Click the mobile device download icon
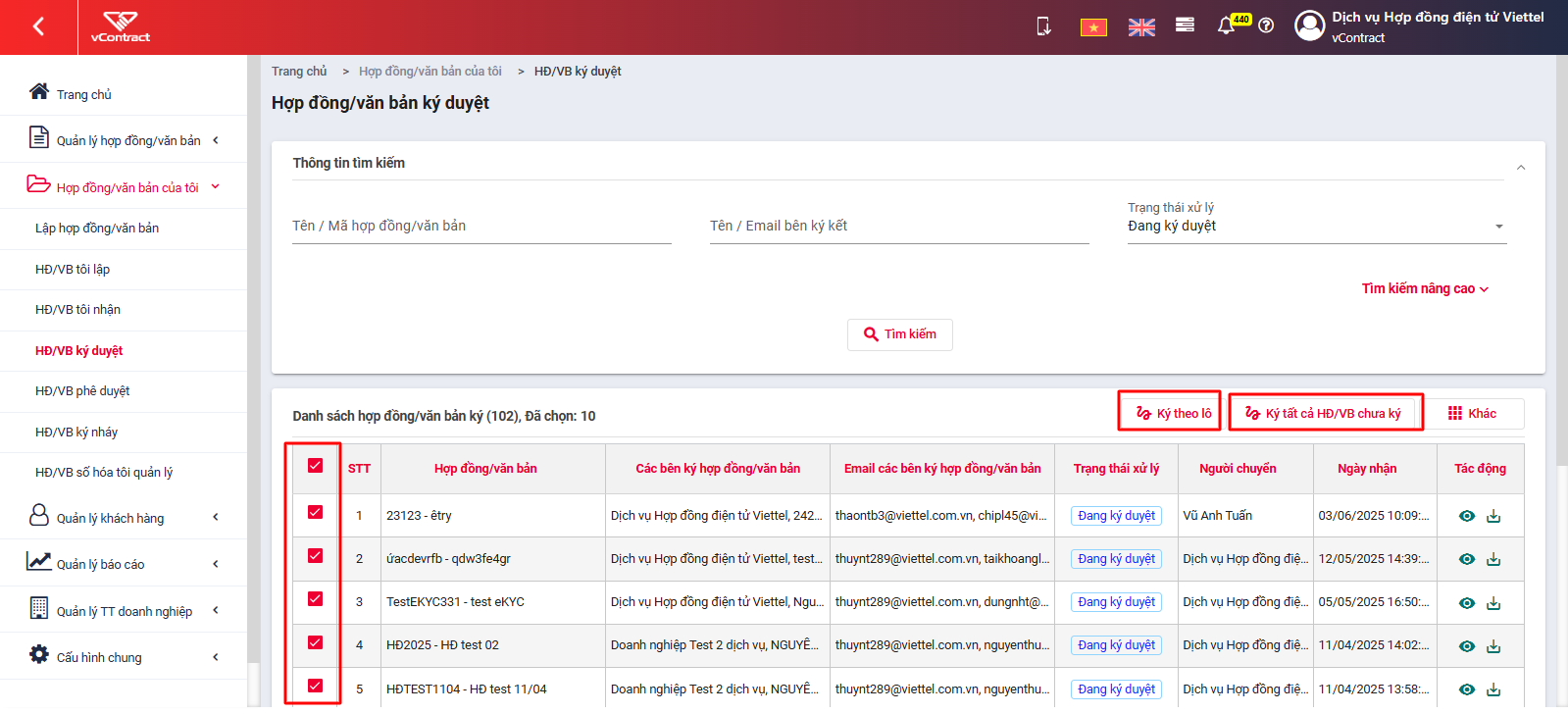This screenshot has height=714, width=1568. click(1043, 26)
